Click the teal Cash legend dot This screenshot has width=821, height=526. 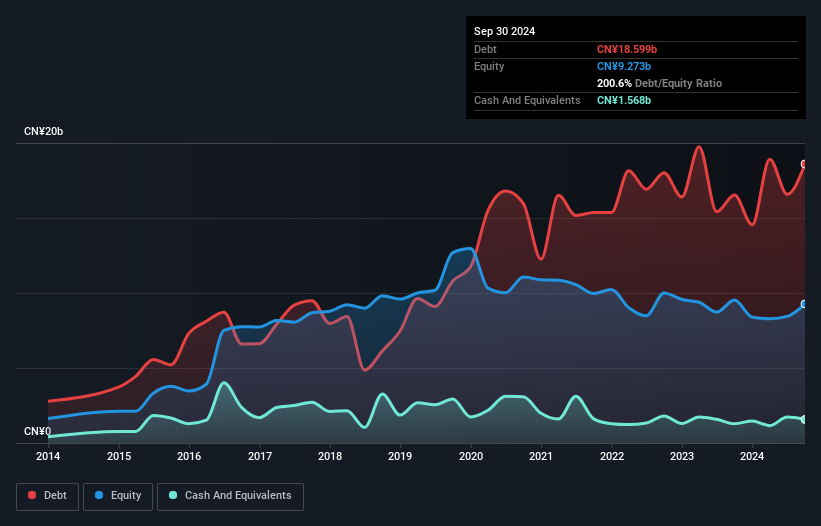click(x=173, y=495)
